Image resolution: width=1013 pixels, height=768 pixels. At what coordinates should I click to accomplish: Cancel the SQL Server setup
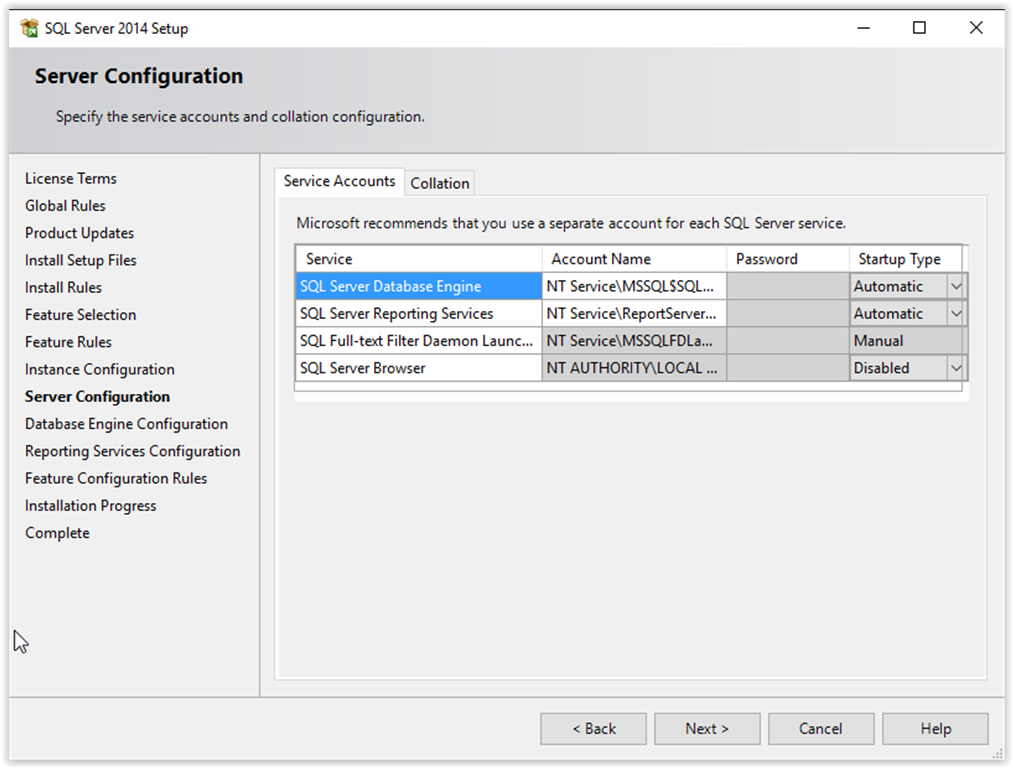(820, 729)
